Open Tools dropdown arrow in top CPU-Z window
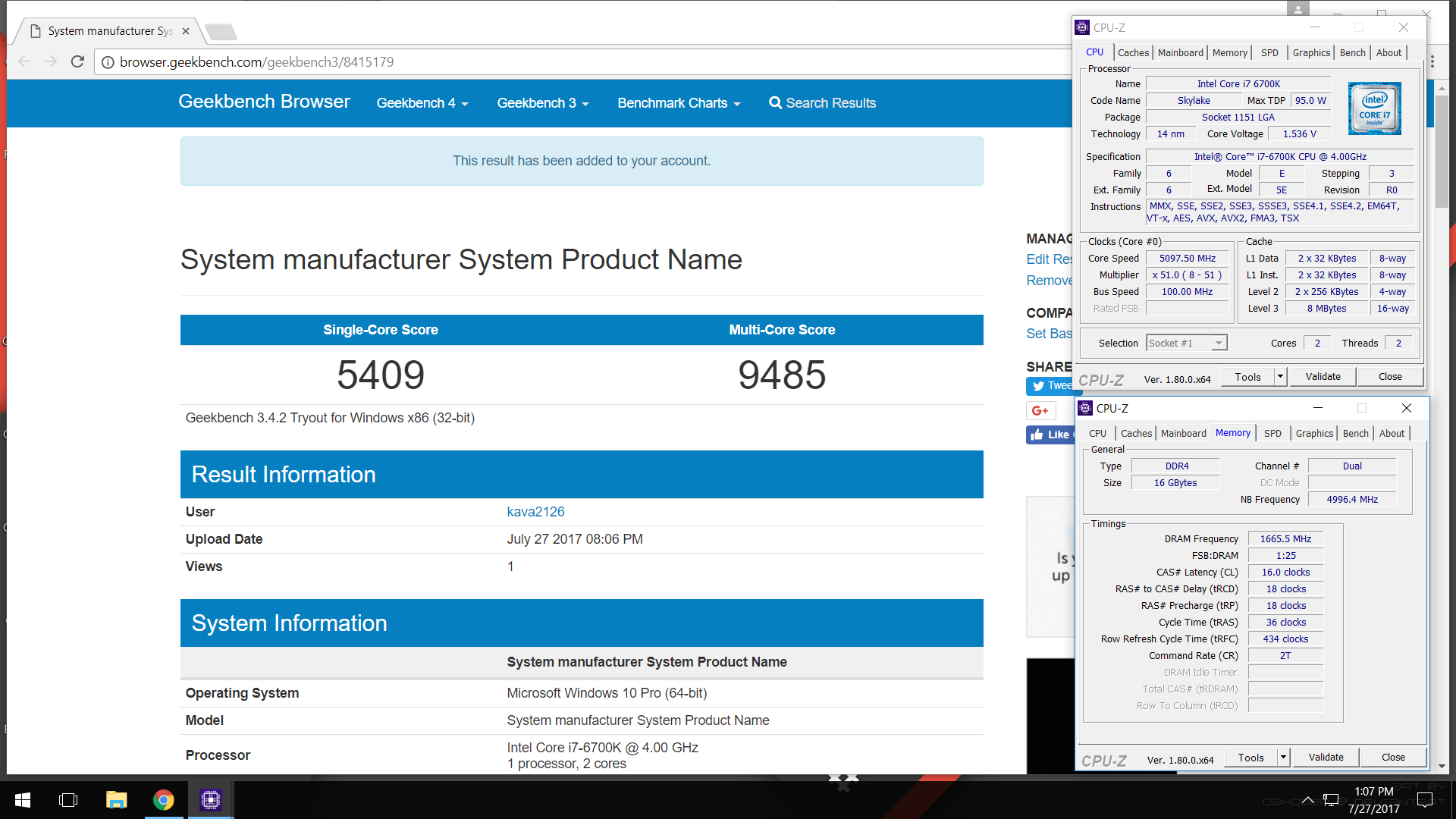The height and width of the screenshot is (819, 1456). coord(1280,376)
